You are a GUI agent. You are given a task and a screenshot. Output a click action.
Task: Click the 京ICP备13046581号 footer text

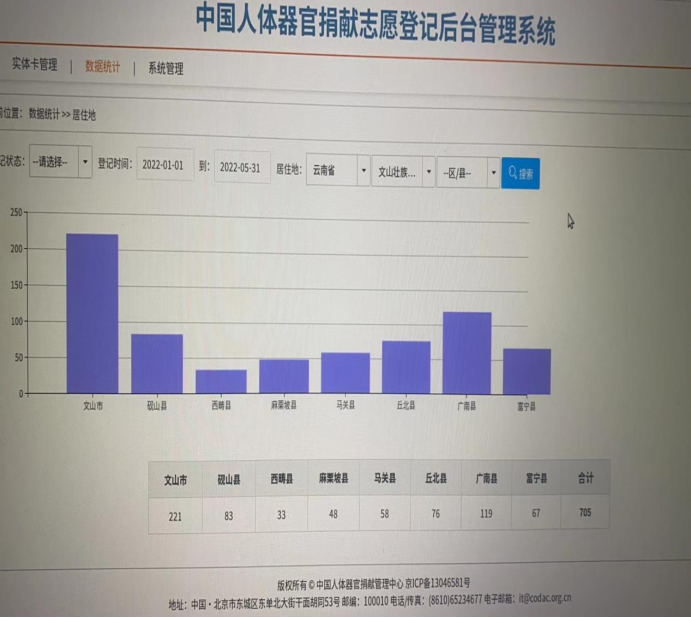438,584
